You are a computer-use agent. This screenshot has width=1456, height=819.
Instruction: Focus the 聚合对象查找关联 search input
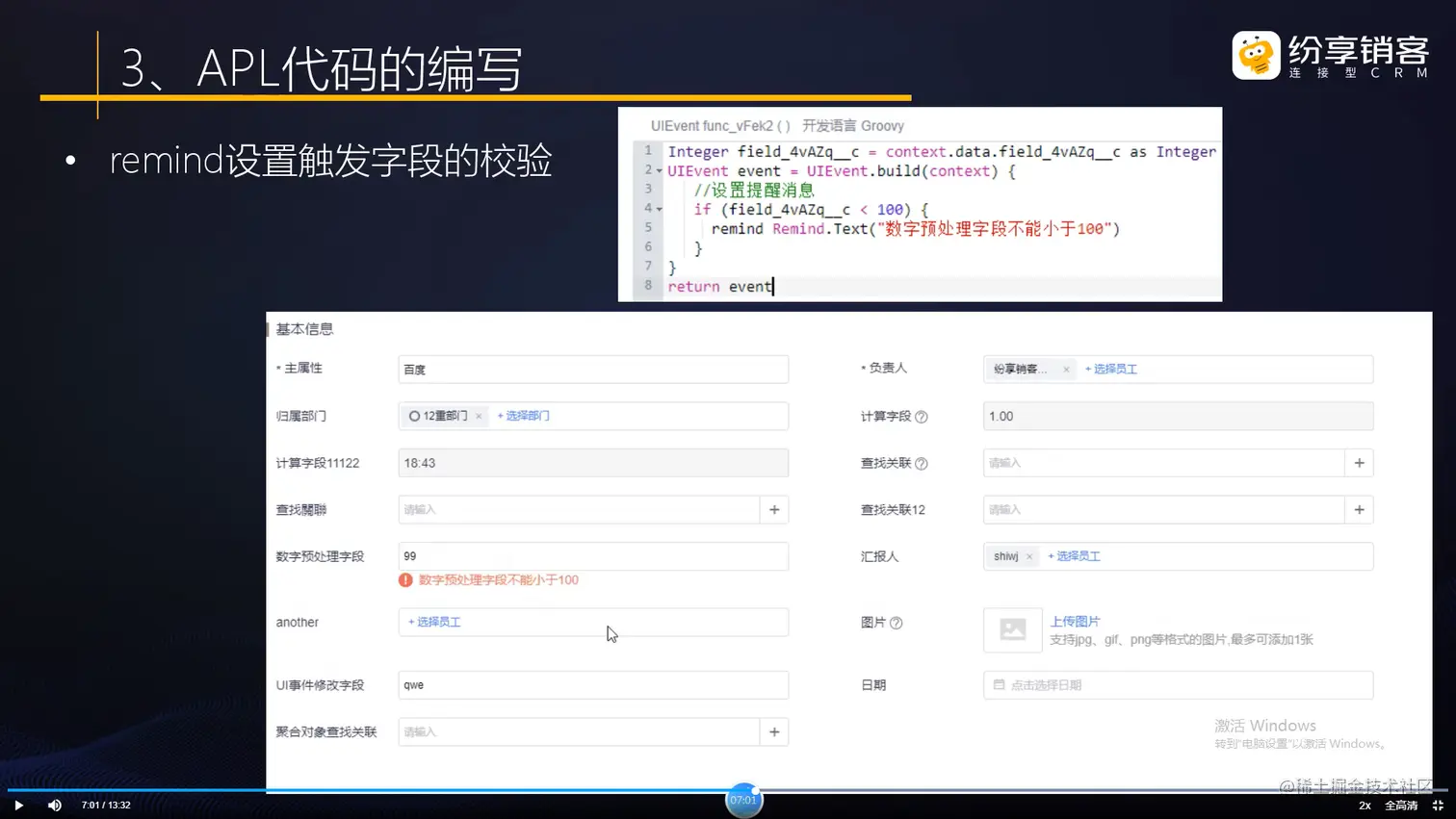pos(579,732)
